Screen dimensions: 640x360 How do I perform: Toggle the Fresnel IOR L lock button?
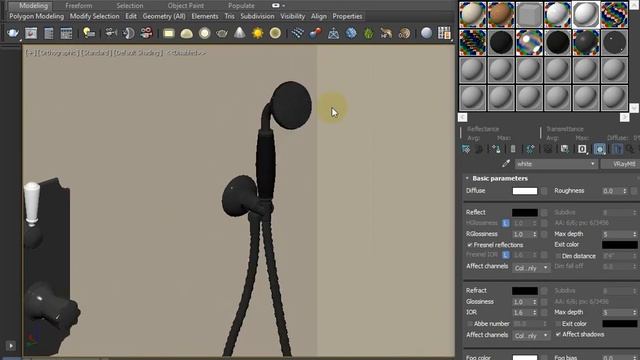click(x=506, y=255)
